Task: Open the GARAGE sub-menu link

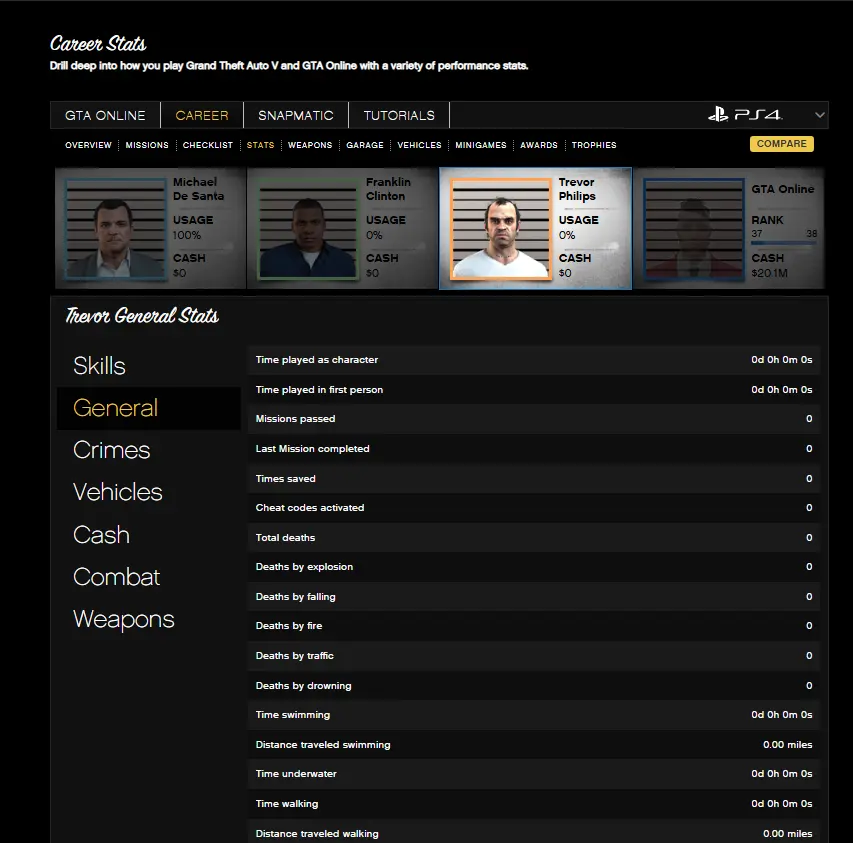Action: (365, 145)
